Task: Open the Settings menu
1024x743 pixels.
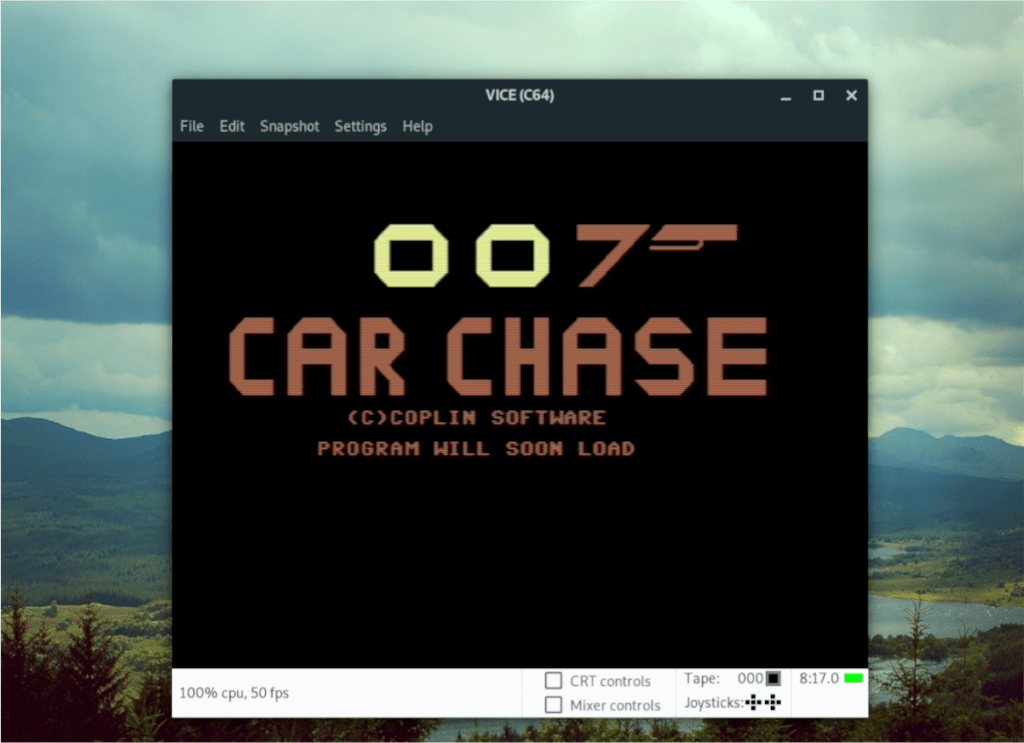Action: point(360,126)
